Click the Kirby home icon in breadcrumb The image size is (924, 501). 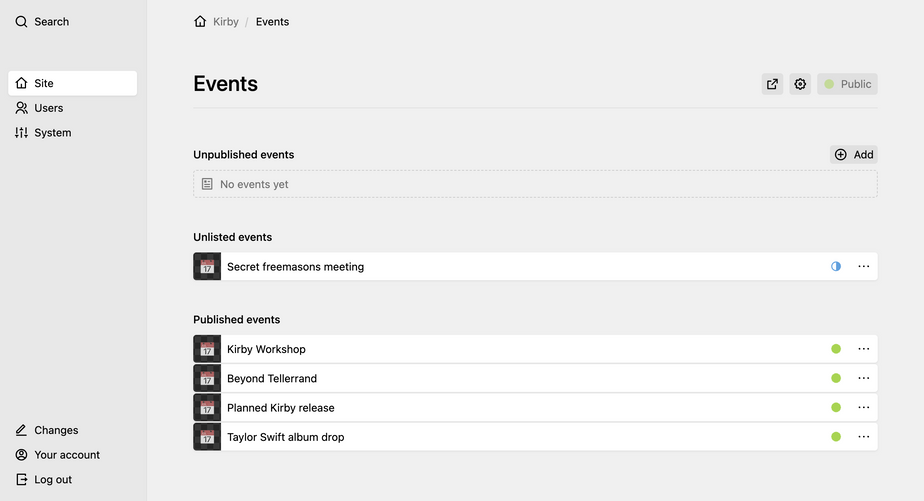(200, 21)
